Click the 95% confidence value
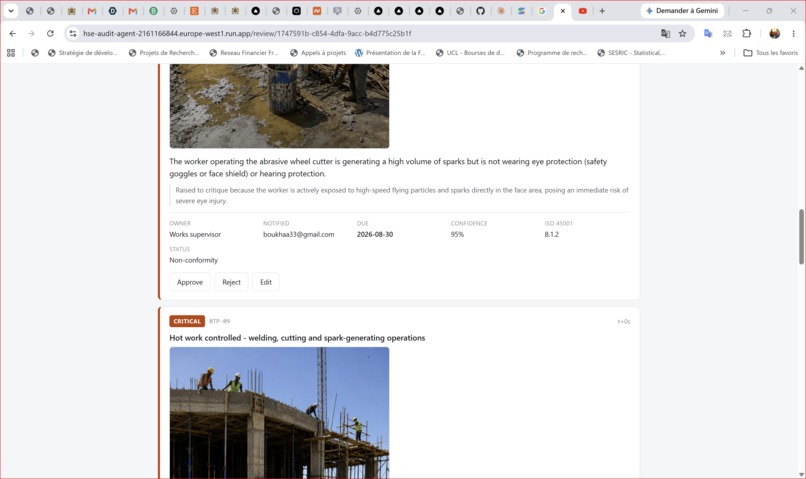Image resolution: width=806 pixels, height=479 pixels. tap(457, 234)
